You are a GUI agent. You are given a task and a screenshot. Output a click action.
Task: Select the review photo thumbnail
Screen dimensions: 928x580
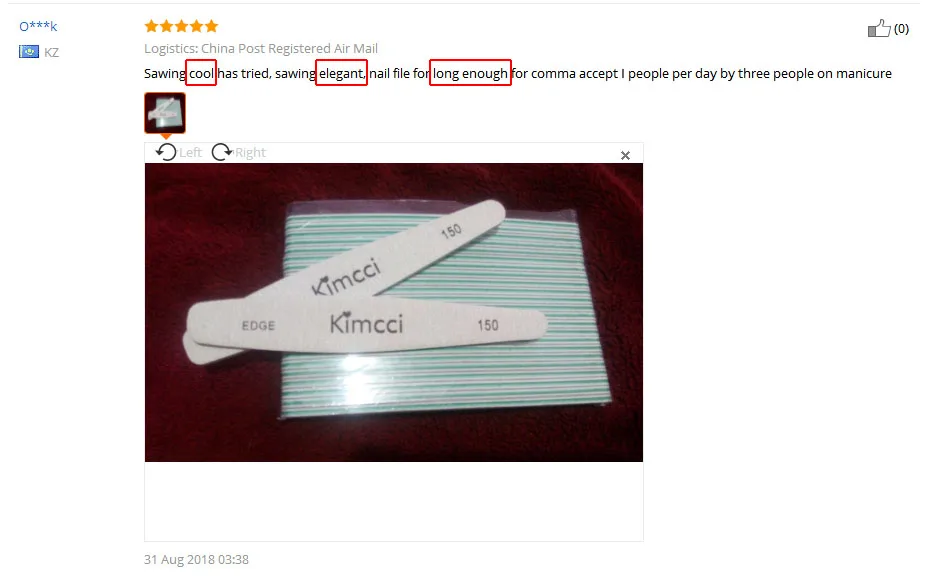[165, 113]
